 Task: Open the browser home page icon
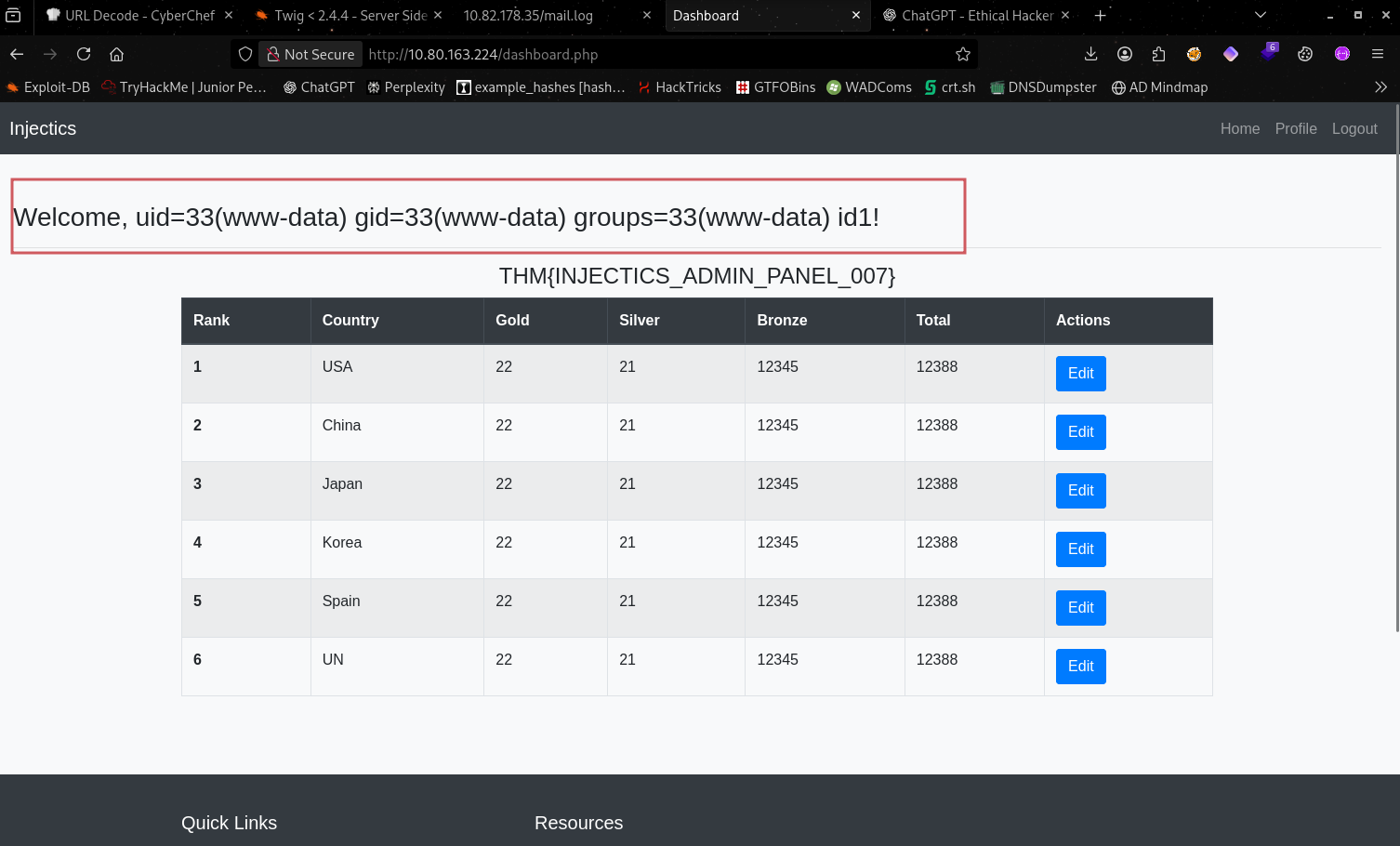point(116,54)
